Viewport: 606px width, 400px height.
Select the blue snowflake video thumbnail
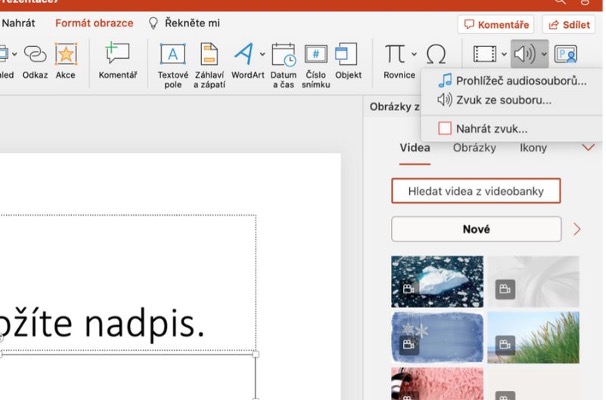(437, 337)
